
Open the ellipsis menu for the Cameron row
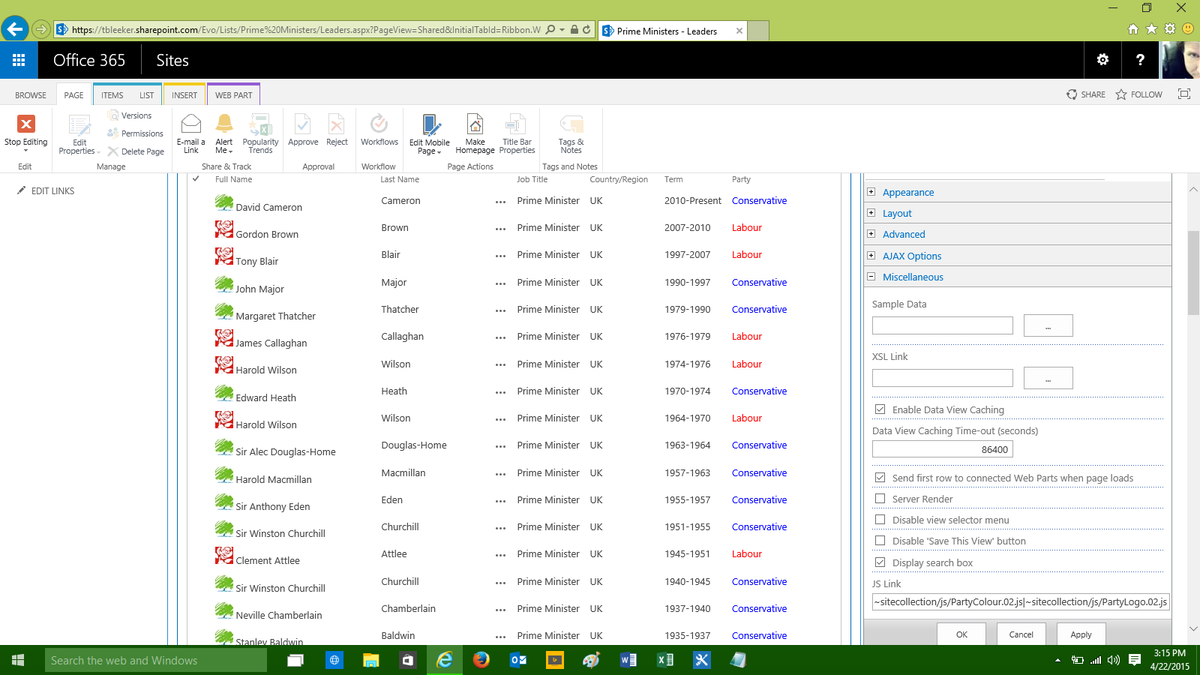coord(500,201)
